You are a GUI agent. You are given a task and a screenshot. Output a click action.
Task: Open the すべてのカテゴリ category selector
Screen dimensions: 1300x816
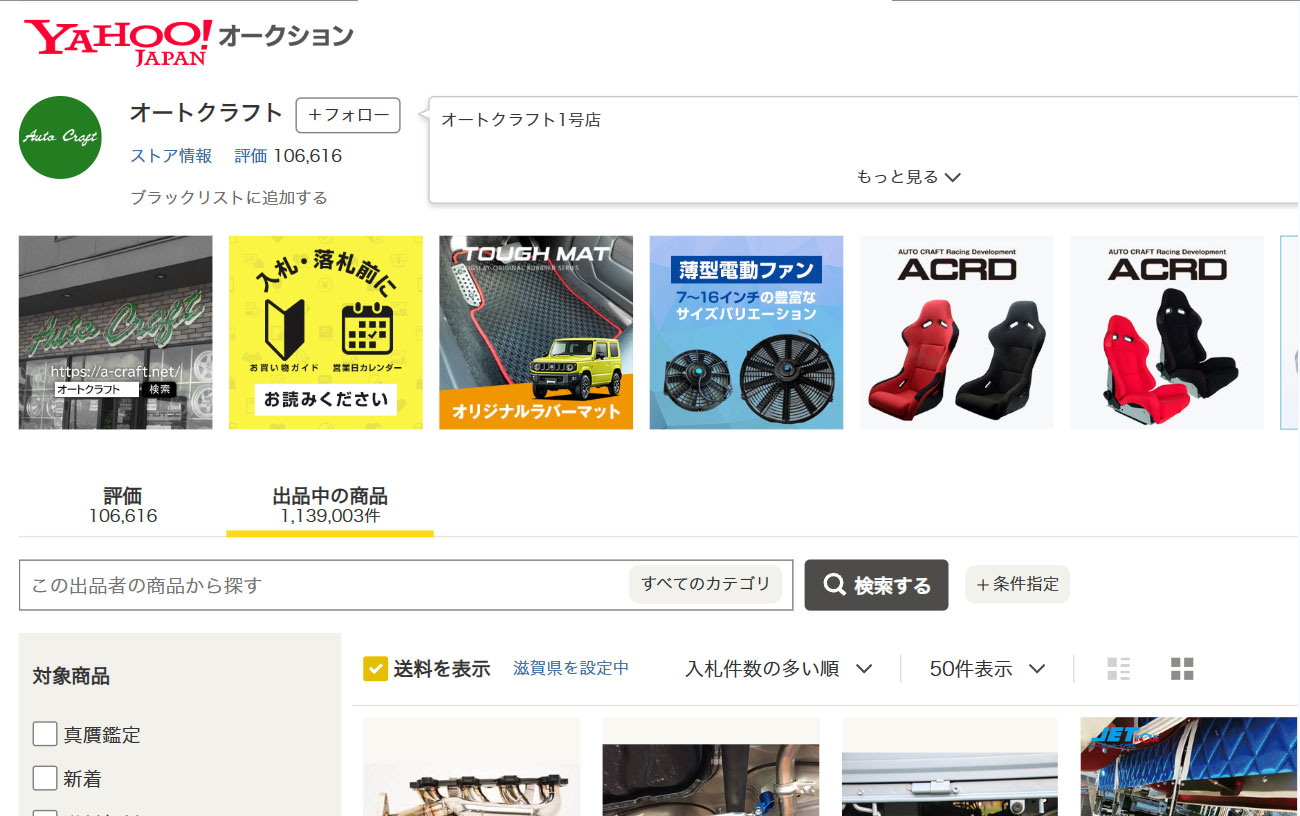[706, 584]
